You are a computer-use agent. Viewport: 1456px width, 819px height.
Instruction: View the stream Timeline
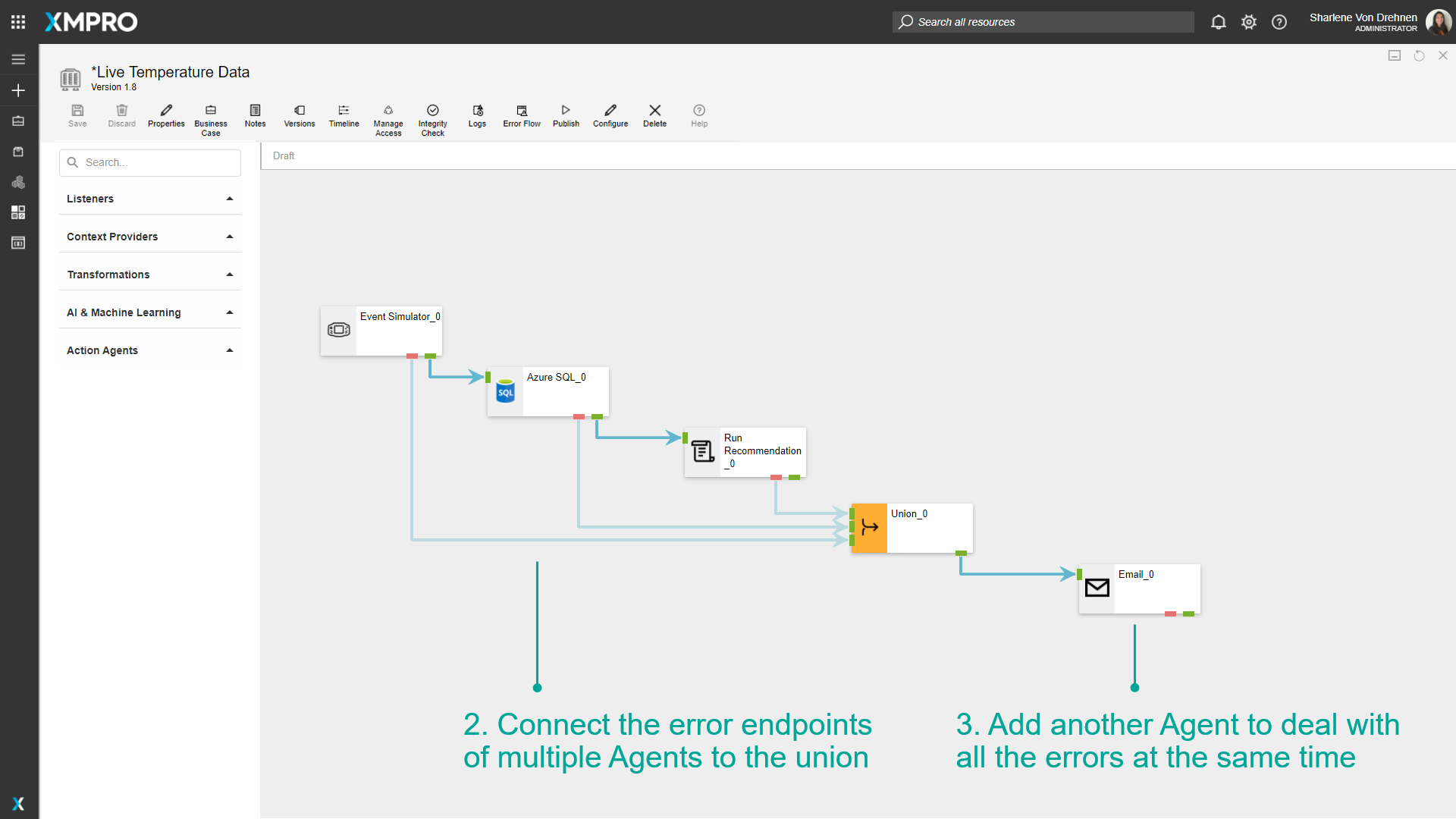click(344, 116)
